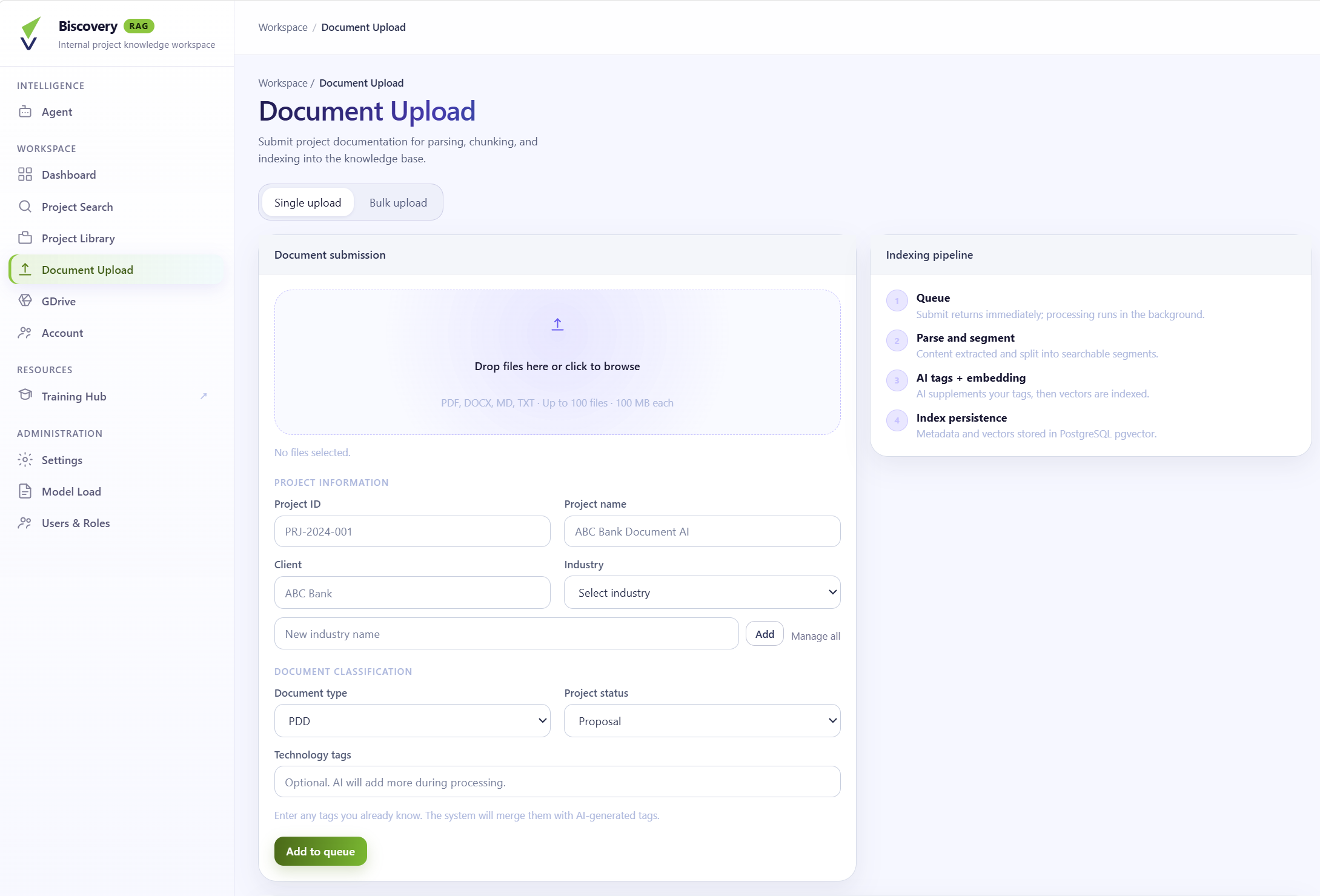Click the Drop files here to browse area
This screenshot has width=1320, height=896.
tap(557, 362)
